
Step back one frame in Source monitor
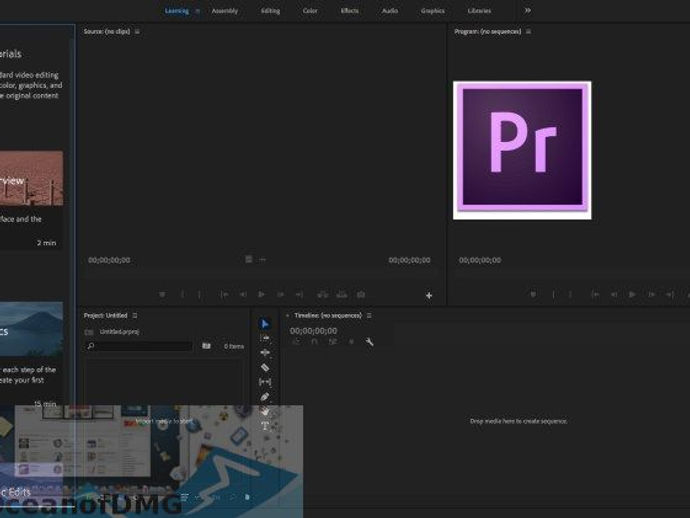[x=243, y=294]
